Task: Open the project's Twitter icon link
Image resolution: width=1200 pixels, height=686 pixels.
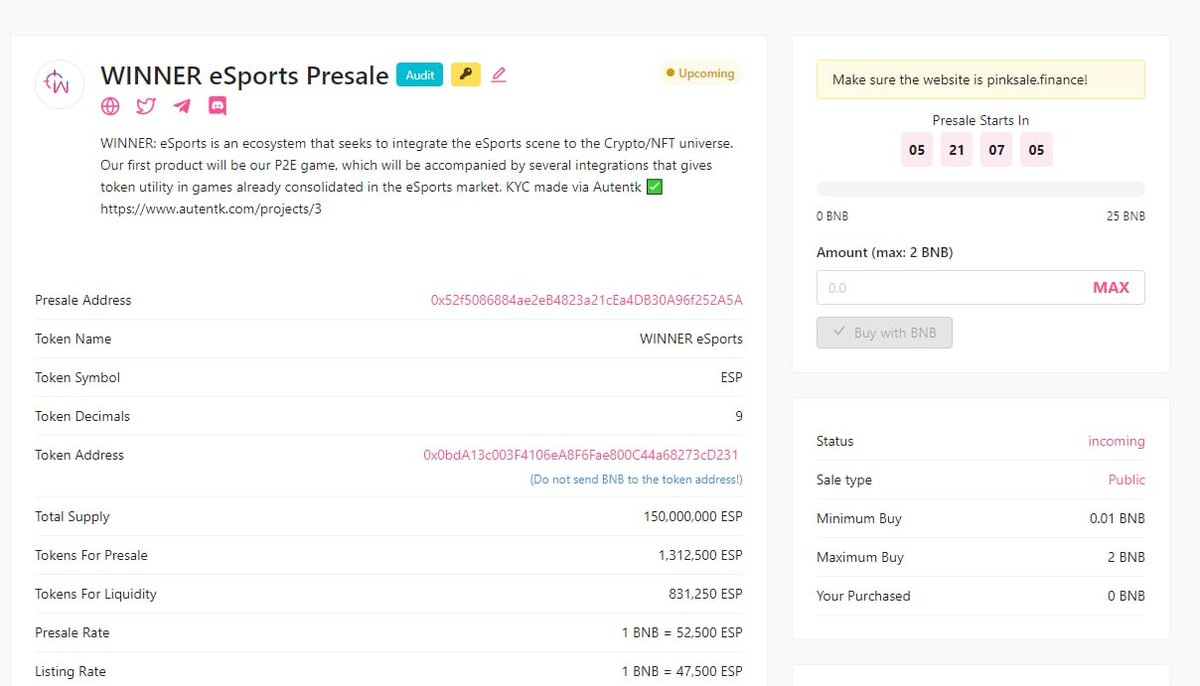Action: click(146, 106)
